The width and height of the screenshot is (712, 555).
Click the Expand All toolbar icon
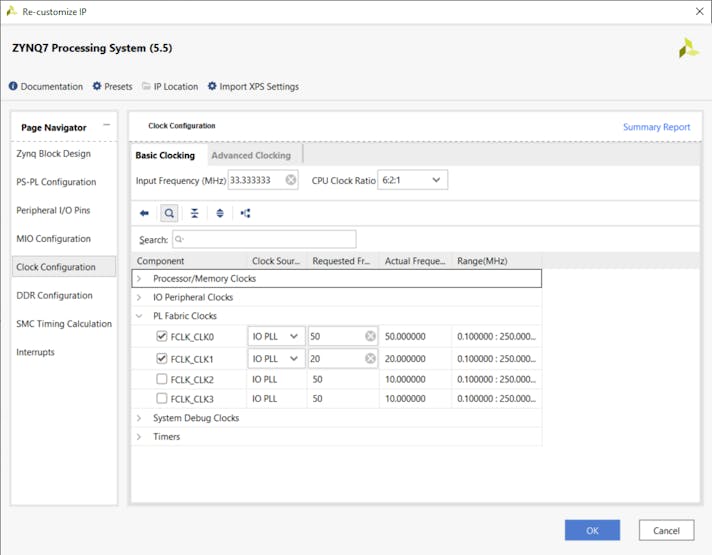pos(220,213)
